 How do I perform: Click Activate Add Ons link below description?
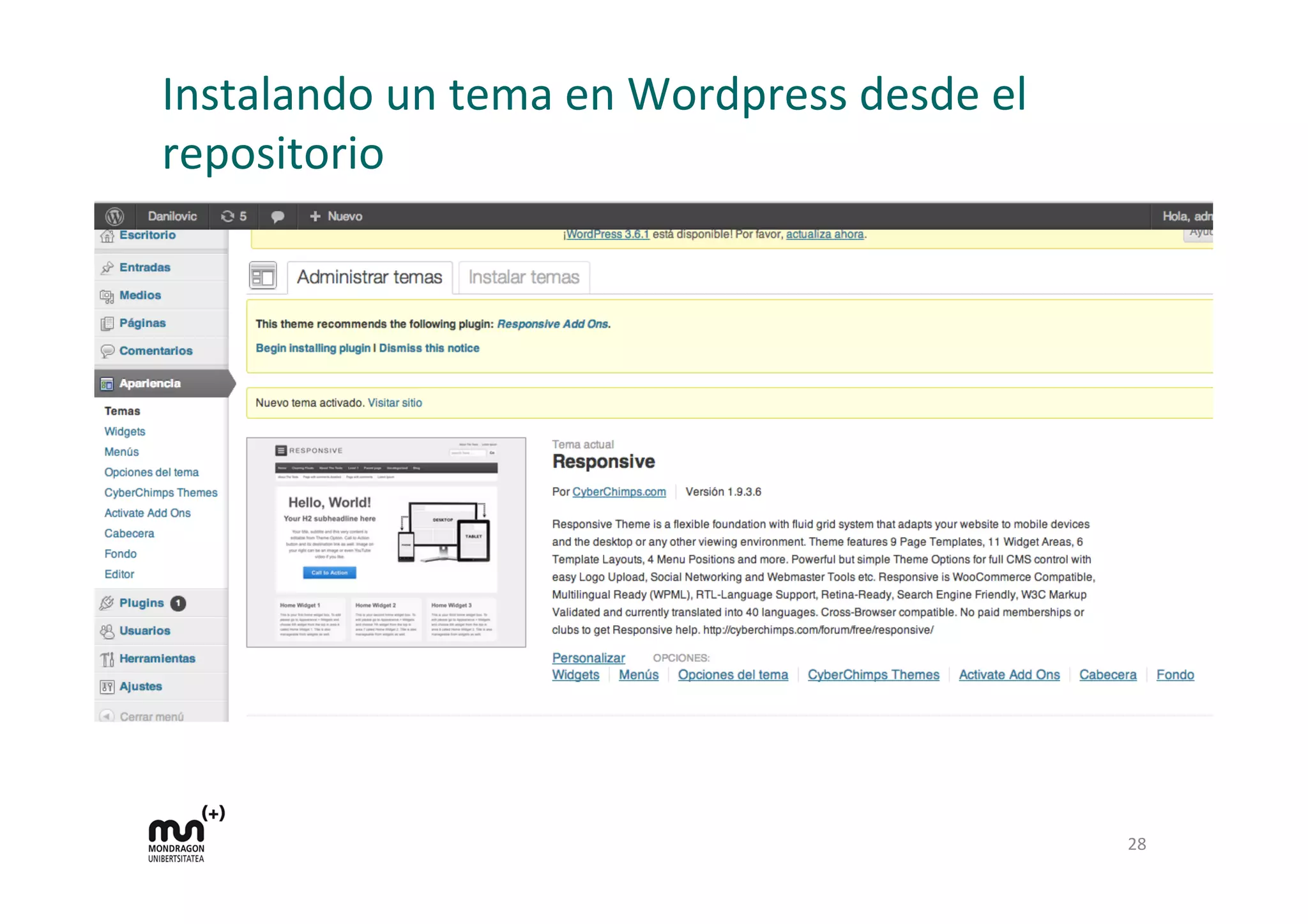pos(1009,675)
